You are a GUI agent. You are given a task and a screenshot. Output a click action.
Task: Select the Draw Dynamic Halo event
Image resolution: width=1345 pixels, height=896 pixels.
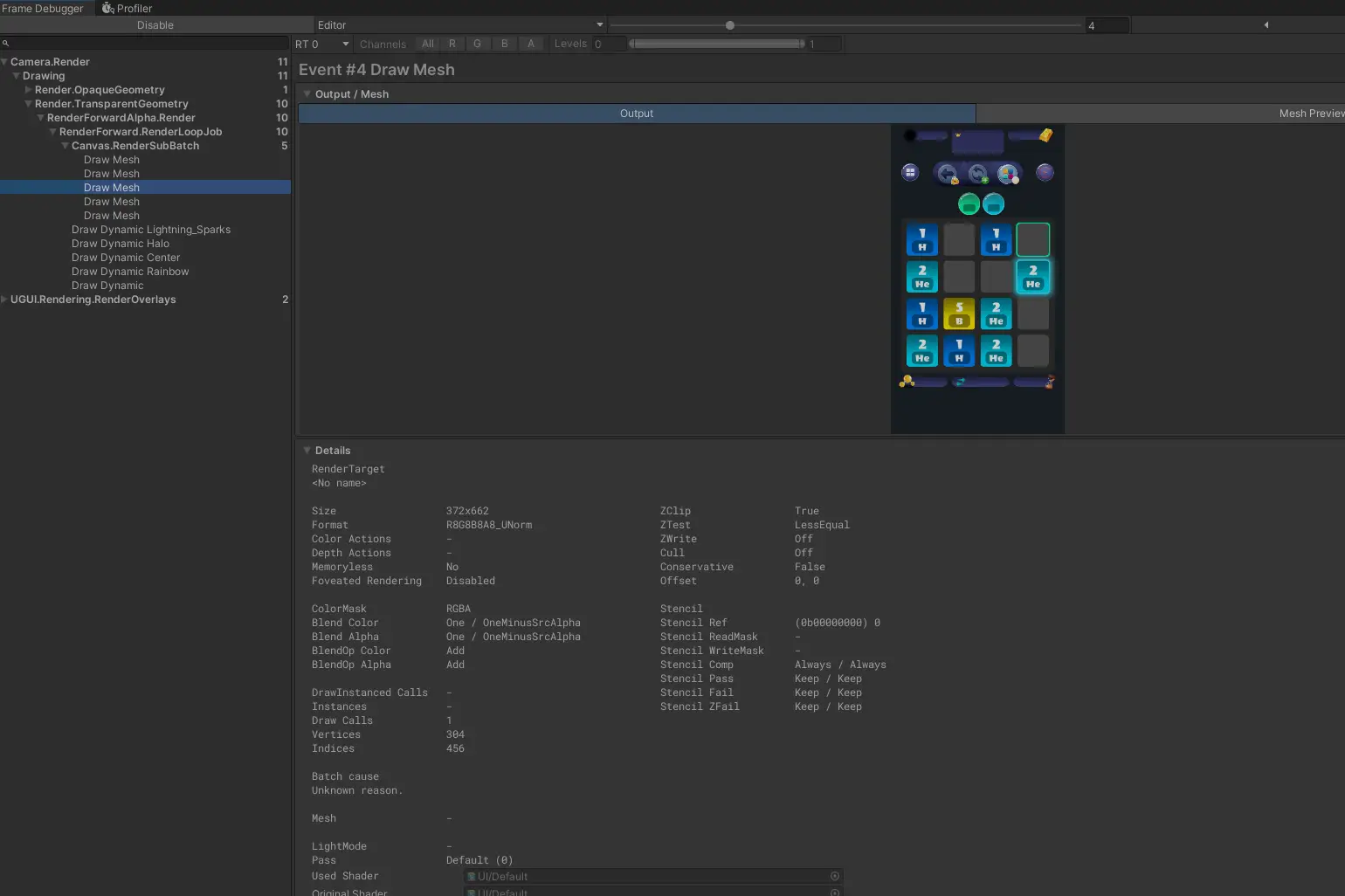(121, 244)
